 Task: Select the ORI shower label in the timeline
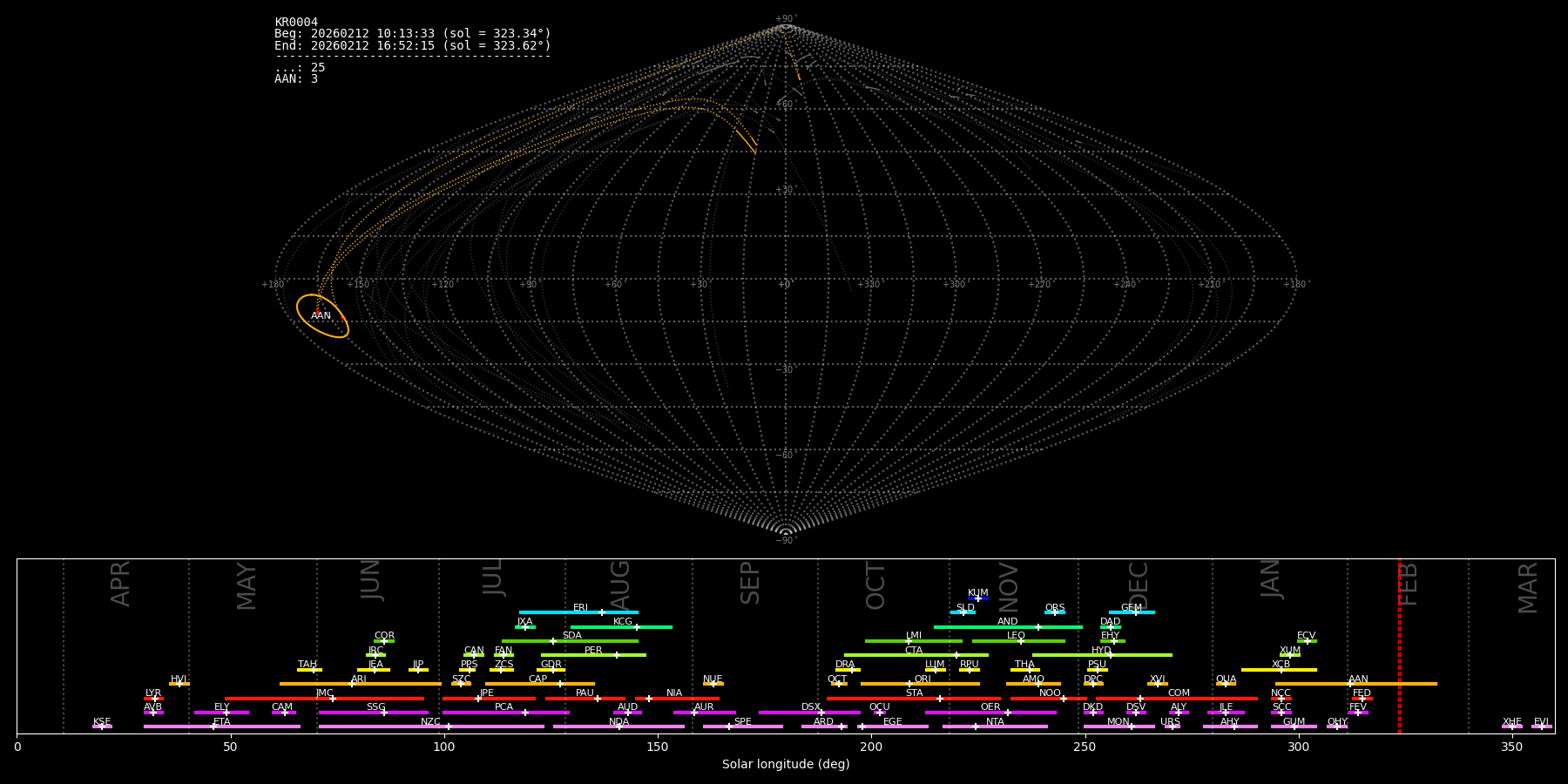[923, 679]
